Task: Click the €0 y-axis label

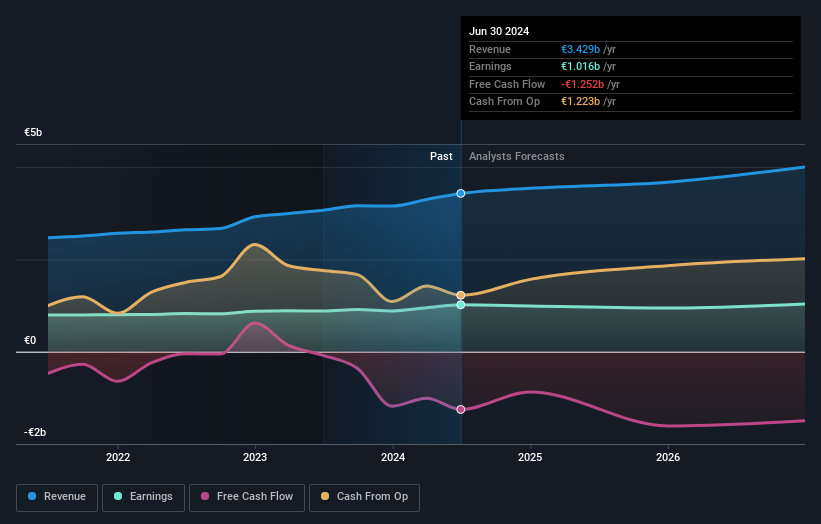Action: click(30, 340)
